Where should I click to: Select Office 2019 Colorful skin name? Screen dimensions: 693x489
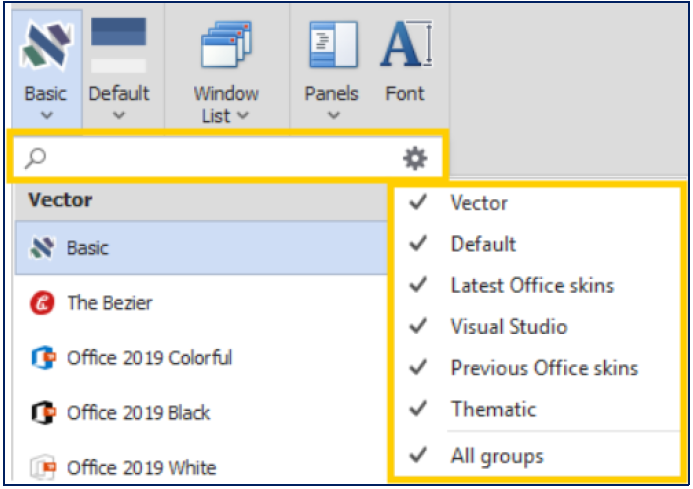click(x=149, y=358)
